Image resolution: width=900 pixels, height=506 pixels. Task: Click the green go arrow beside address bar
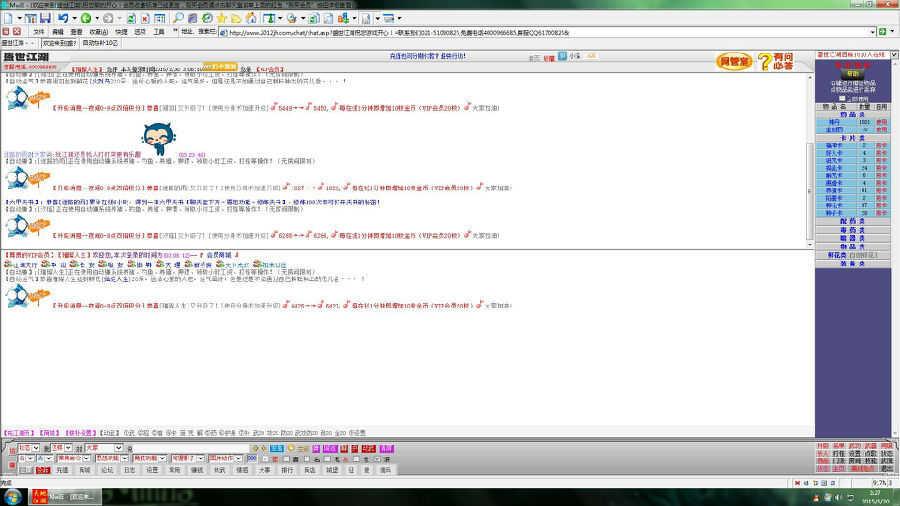click(882, 32)
